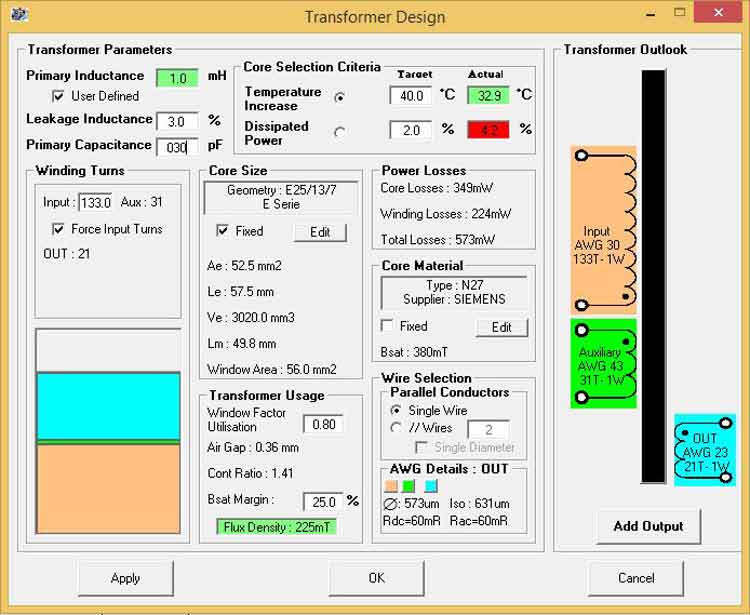Screen dimensions: 750x615
Task: Select the Dissipated Power radio button
Action: [x=340, y=131]
